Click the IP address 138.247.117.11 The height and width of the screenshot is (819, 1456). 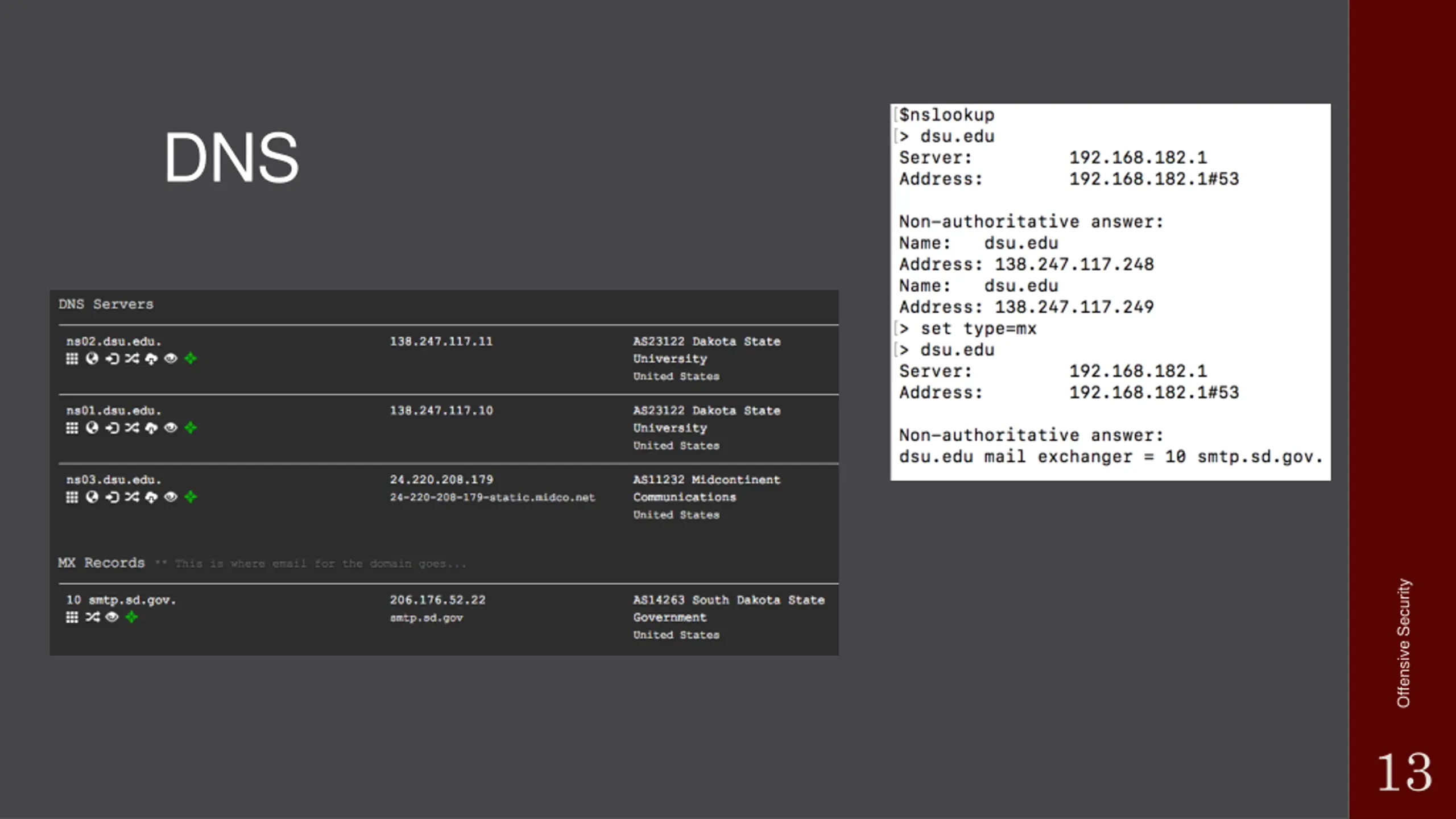point(441,341)
